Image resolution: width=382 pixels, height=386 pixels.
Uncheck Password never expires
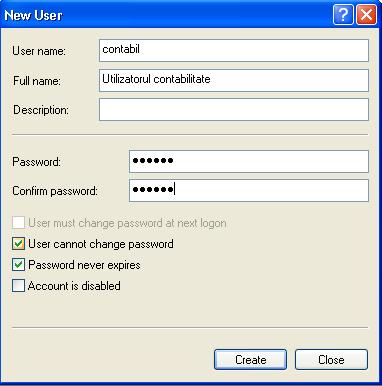point(18,265)
